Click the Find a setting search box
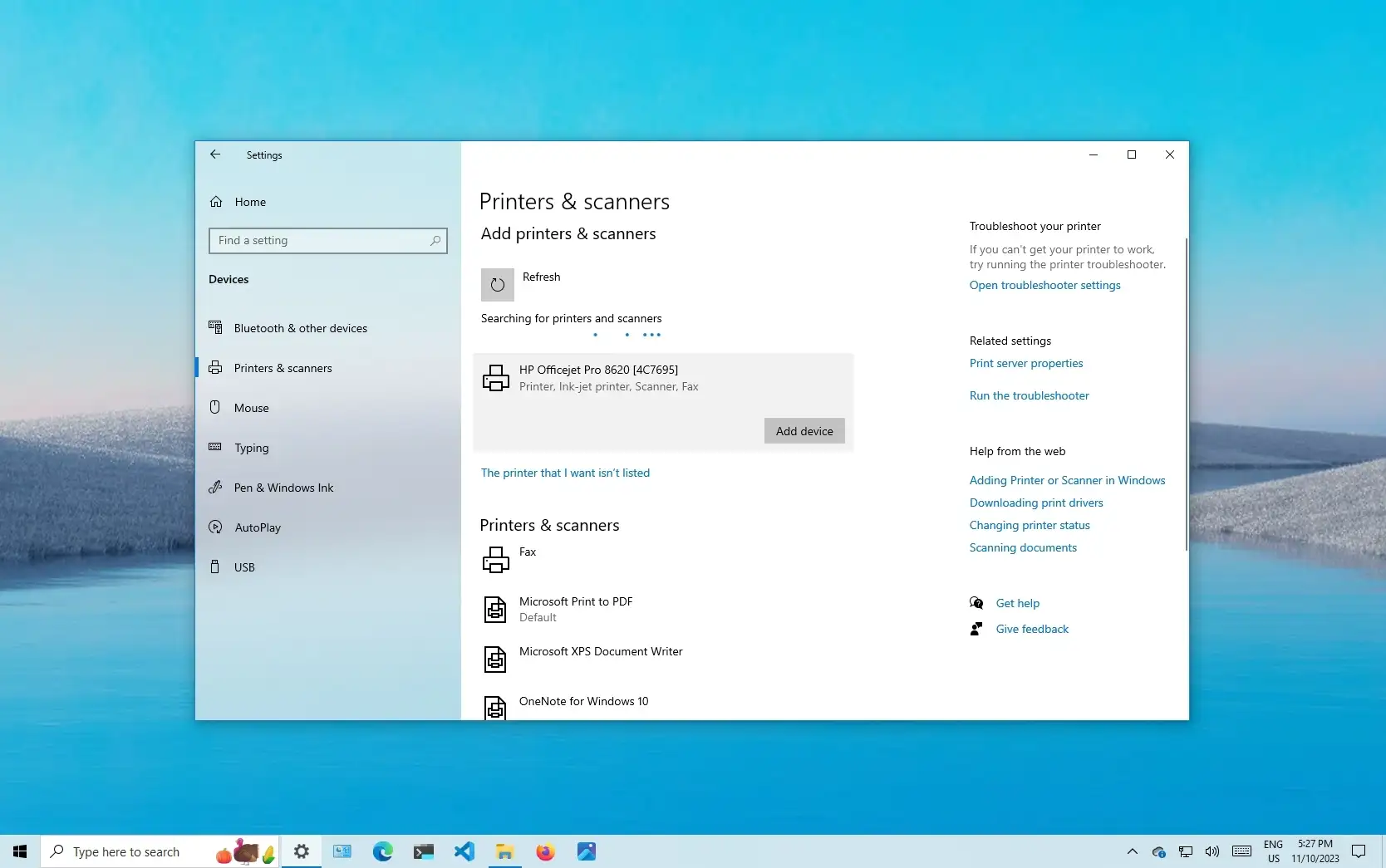Viewport: 1386px width, 868px height. click(328, 241)
